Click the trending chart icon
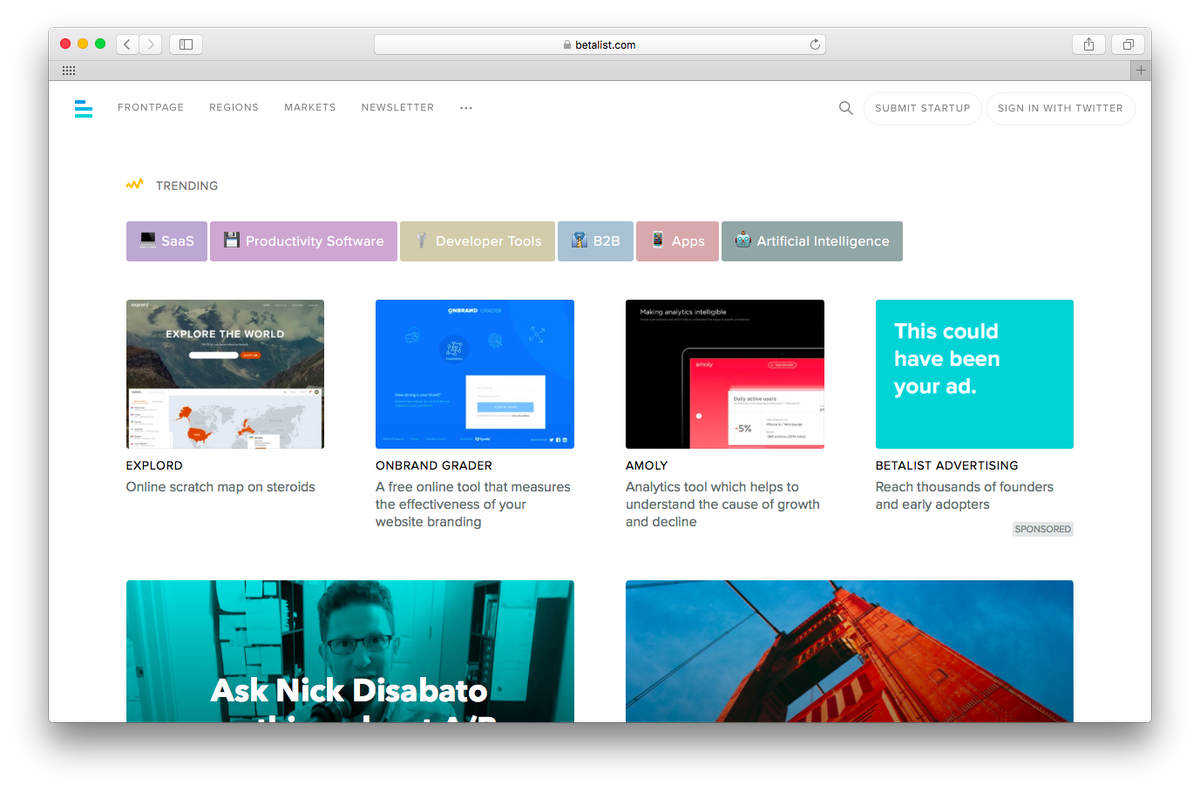Image resolution: width=1200 pixels, height=792 pixels. tap(135, 185)
